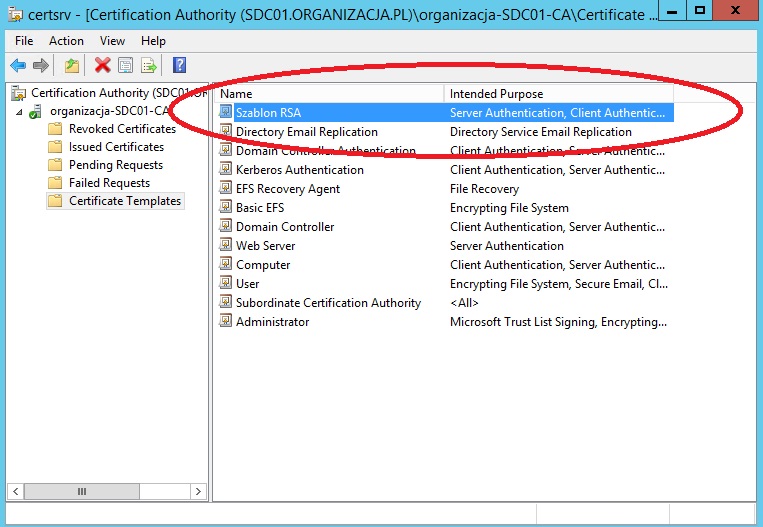The height and width of the screenshot is (527, 763).
Task: Sort by the Intended Purpose column header
Action: click(x=559, y=93)
